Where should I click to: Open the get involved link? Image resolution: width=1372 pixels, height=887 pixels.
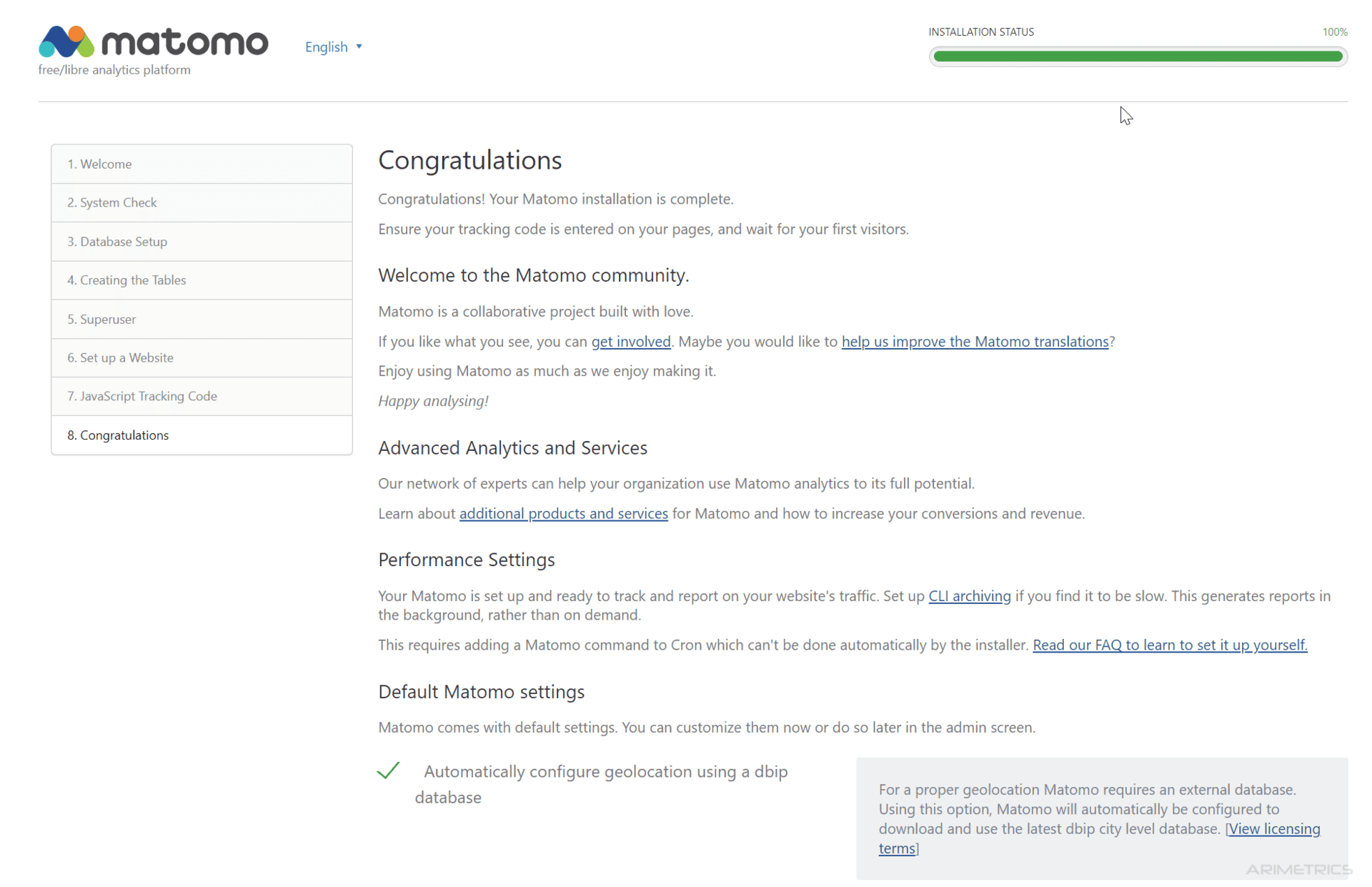tap(631, 342)
